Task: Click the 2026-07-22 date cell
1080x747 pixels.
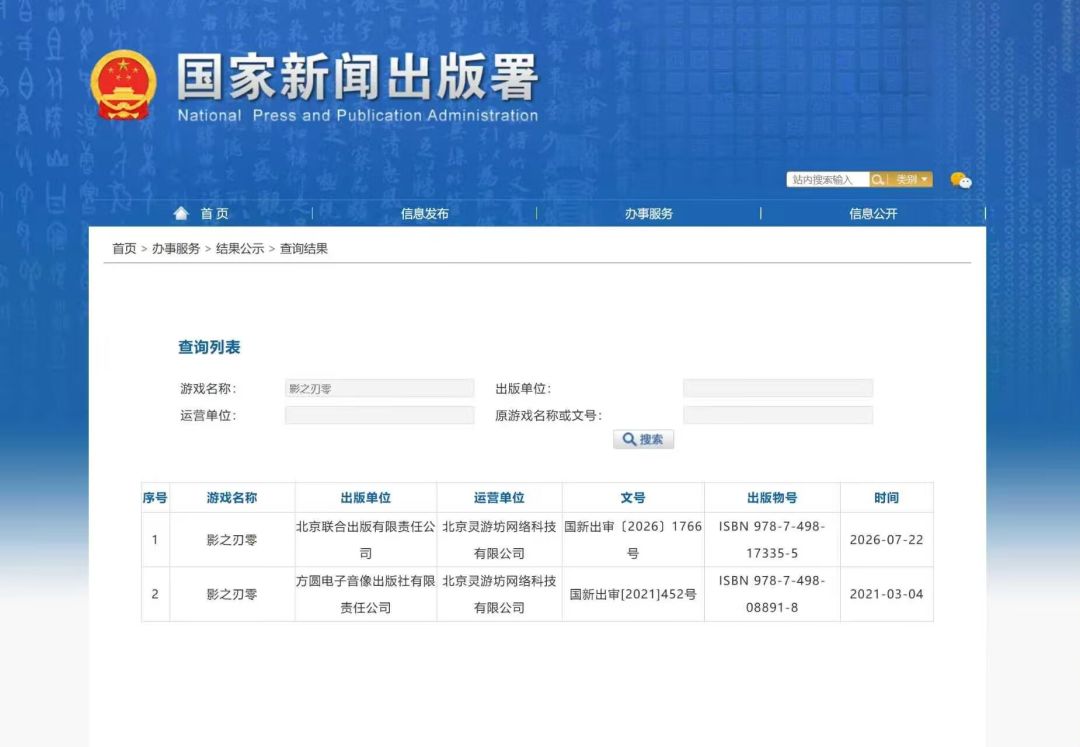Action: click(886, 540)
